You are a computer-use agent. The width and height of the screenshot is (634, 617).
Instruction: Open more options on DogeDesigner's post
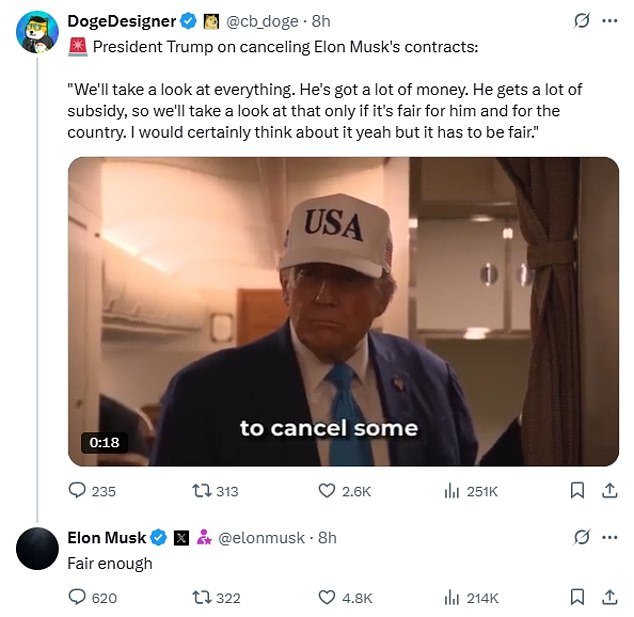[610, 21]
